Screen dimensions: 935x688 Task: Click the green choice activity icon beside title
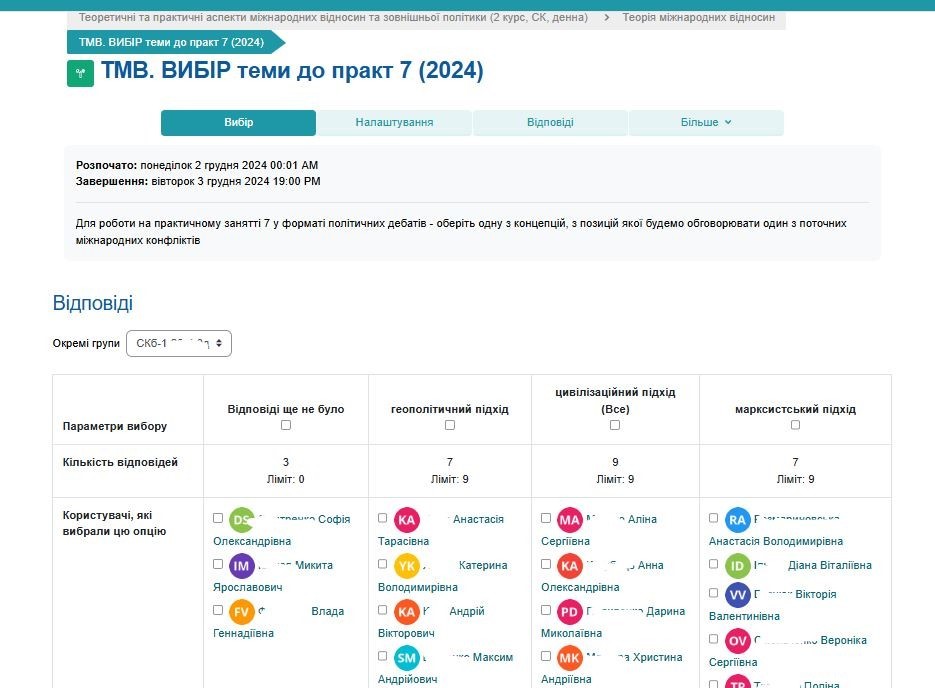[x=80, y=73]
